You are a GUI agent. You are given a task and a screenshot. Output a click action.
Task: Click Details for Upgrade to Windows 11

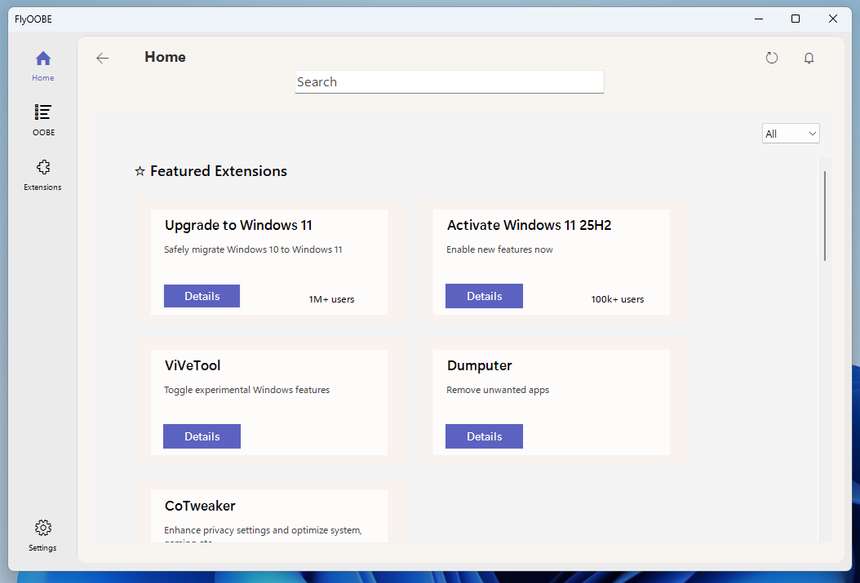point(202,296)
